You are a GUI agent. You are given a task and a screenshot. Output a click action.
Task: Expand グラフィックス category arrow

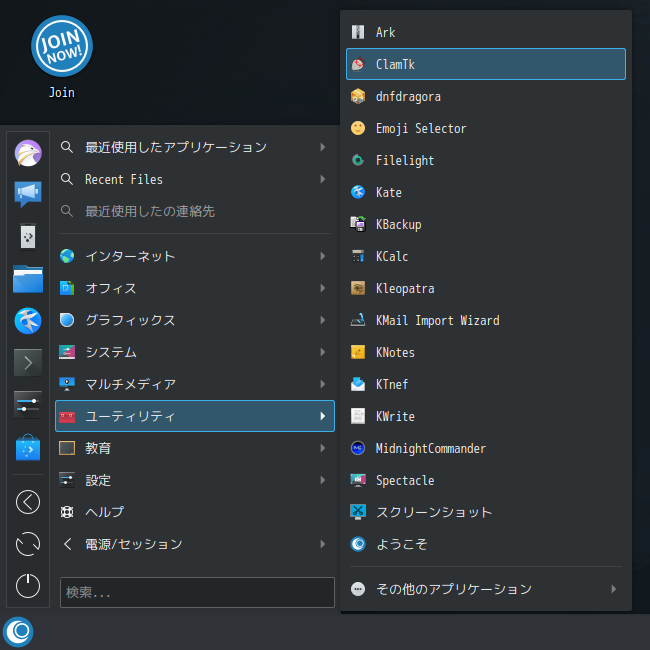coord(323,320)
